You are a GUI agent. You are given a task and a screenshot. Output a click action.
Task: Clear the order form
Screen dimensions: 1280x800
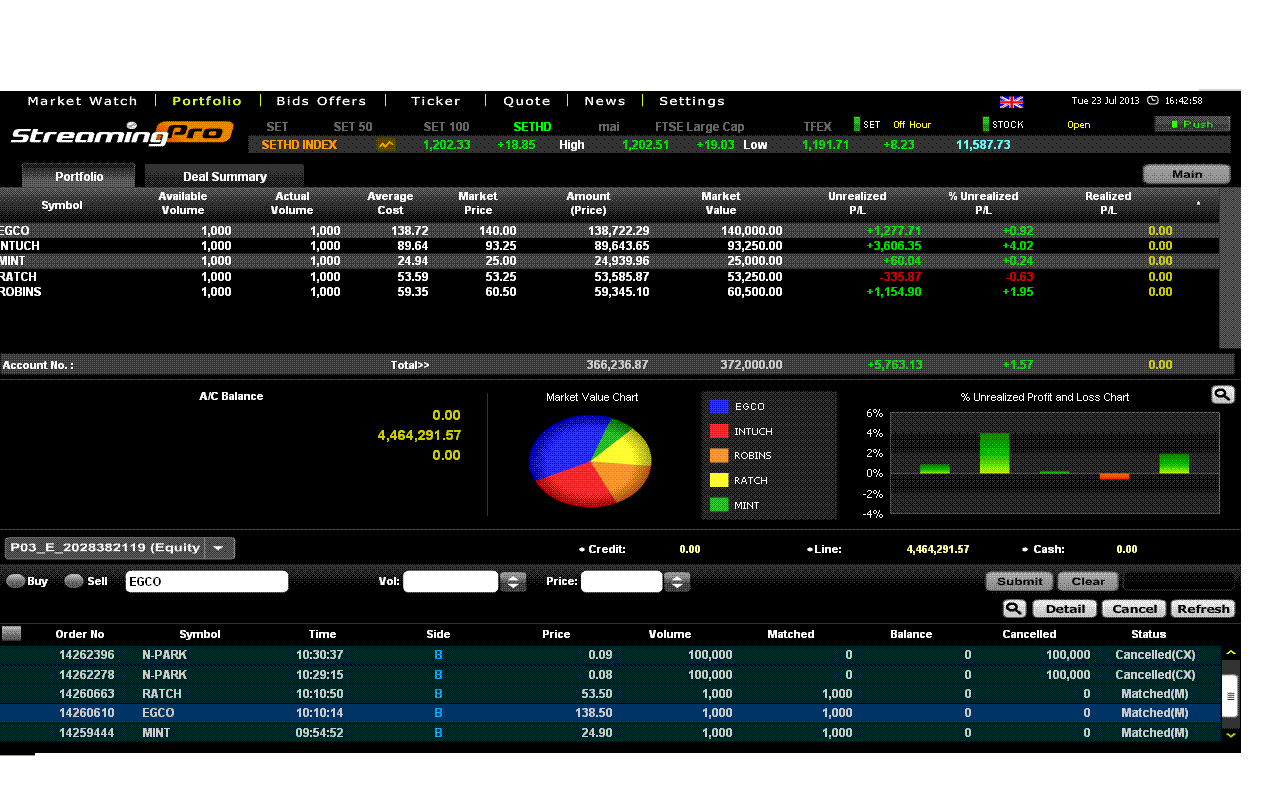pyautogui.click(x=1088, y=581)
